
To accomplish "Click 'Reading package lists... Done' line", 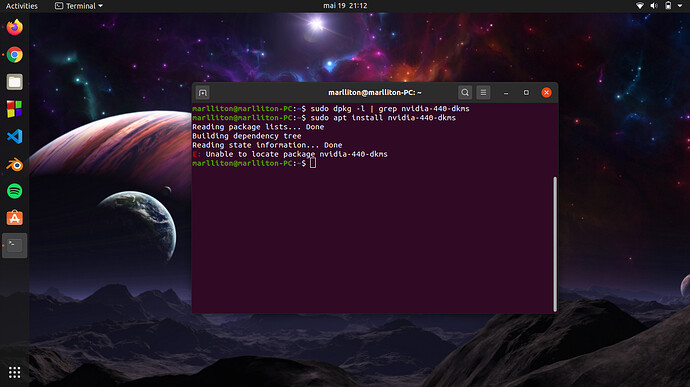I will click(x=258, y=127).
